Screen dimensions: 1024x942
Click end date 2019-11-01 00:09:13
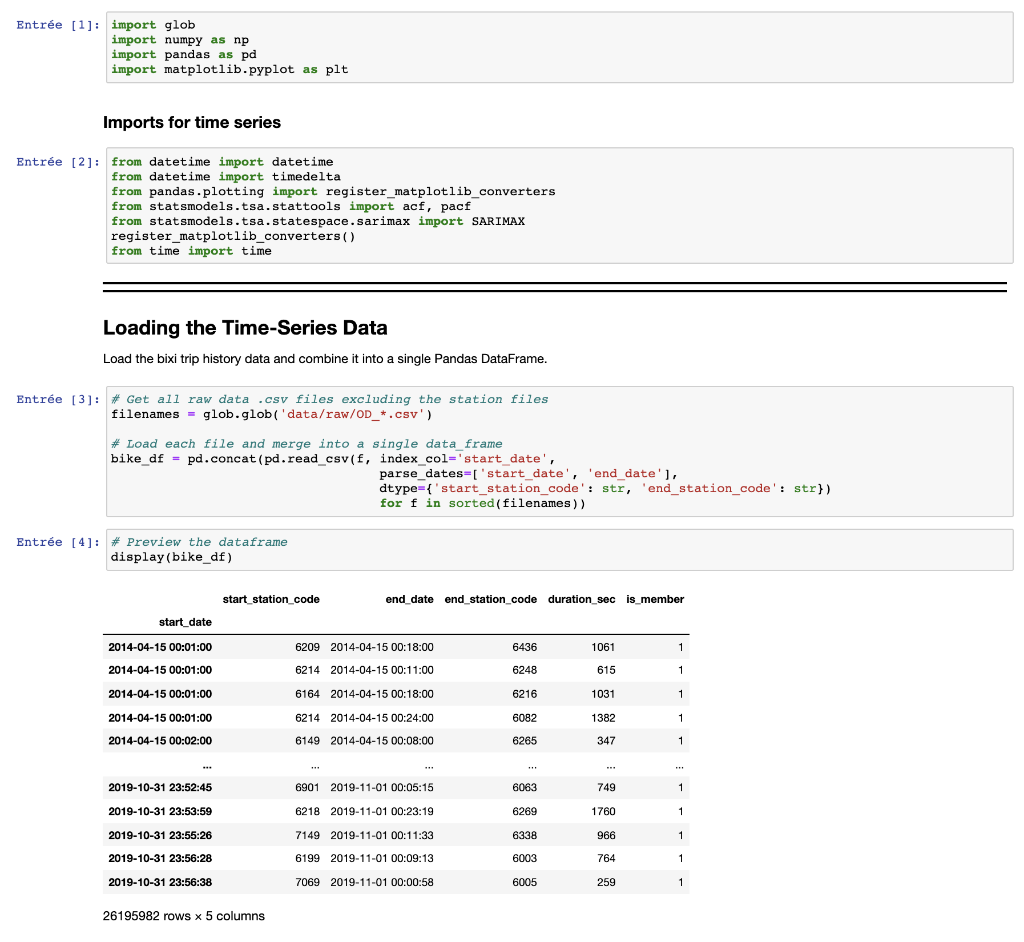tap(382, 858)
